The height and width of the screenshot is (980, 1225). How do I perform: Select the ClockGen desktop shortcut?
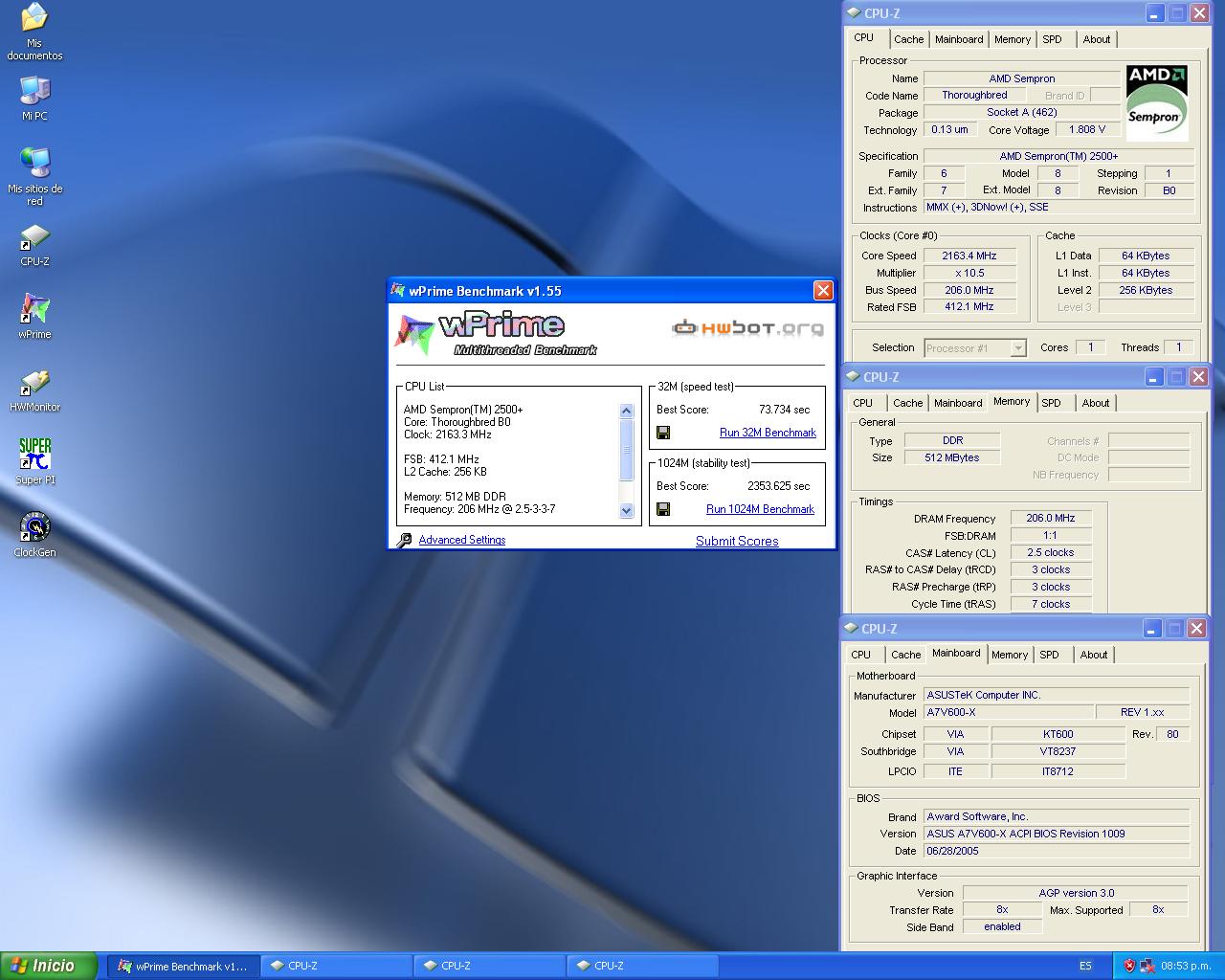click(34, 534)
